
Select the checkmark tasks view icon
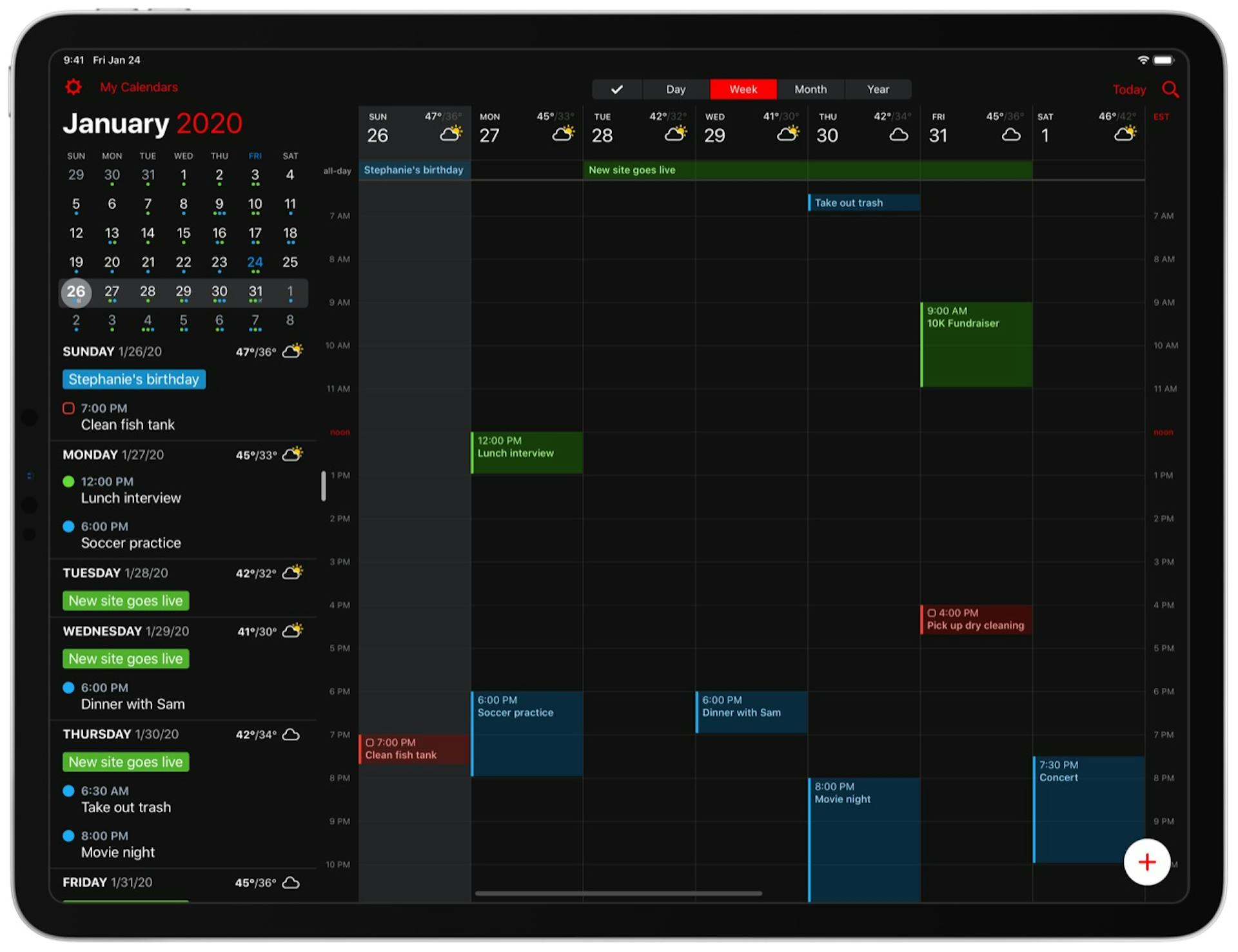(x=616, y=89)
